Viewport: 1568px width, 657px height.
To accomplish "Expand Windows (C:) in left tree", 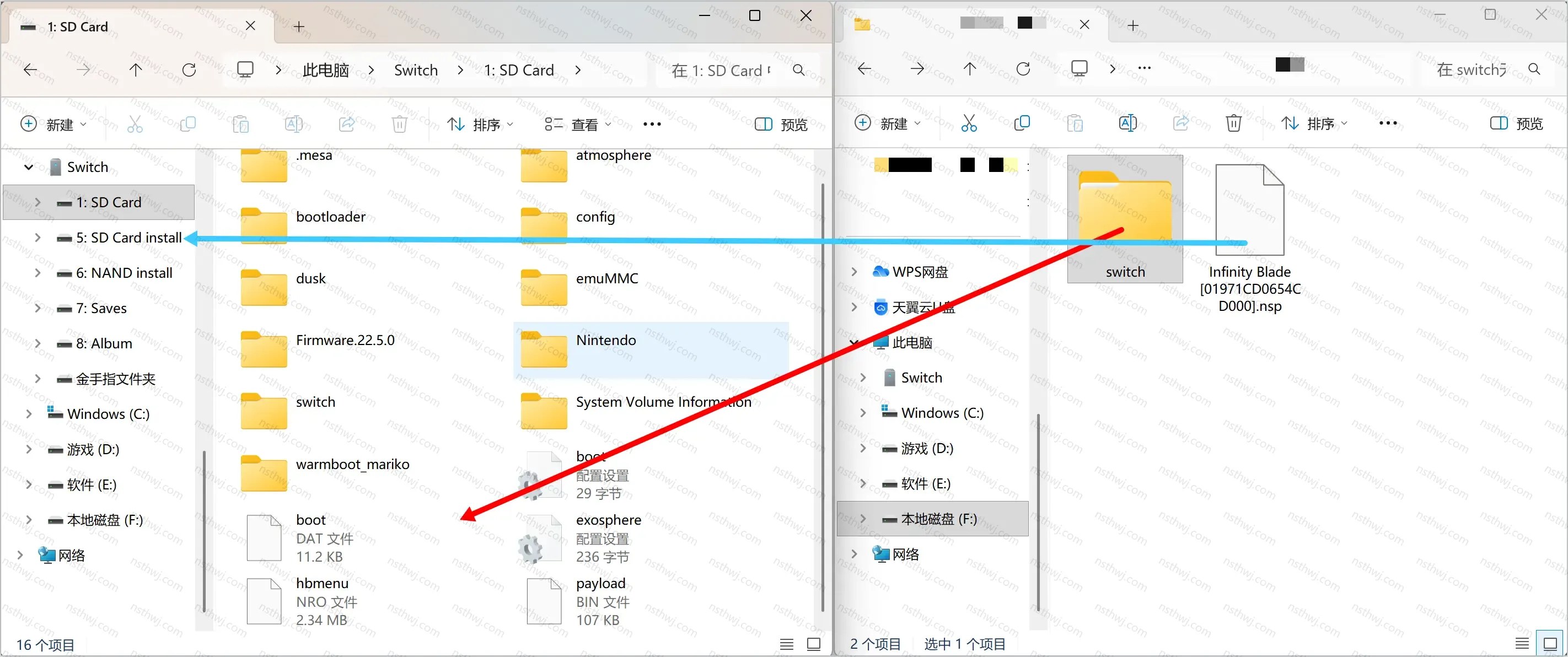I will [29, 414].
